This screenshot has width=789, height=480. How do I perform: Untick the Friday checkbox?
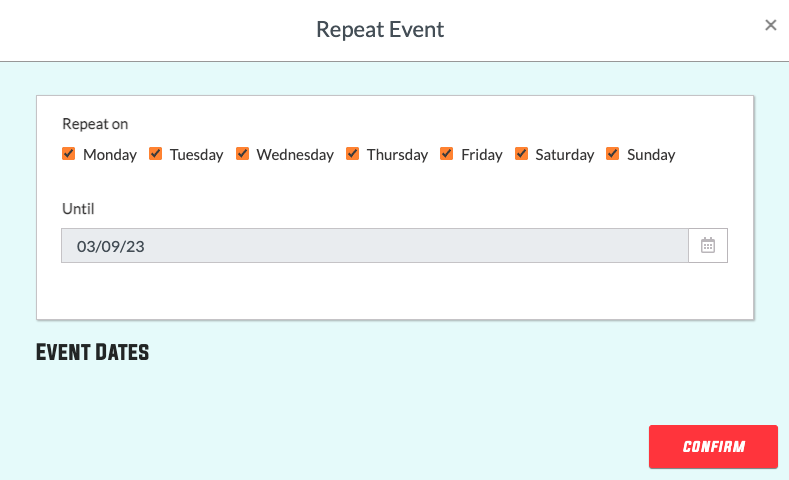(447, 154)
